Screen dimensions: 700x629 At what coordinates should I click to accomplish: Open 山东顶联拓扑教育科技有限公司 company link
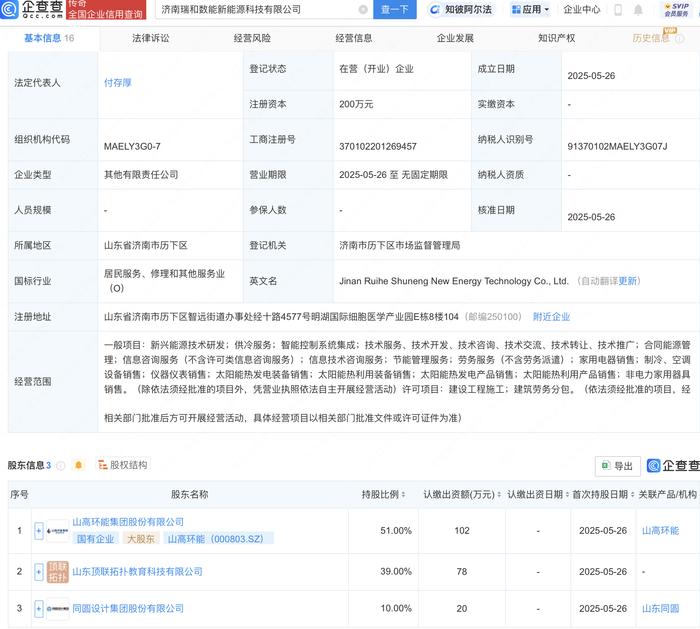[x=137, y=571]
